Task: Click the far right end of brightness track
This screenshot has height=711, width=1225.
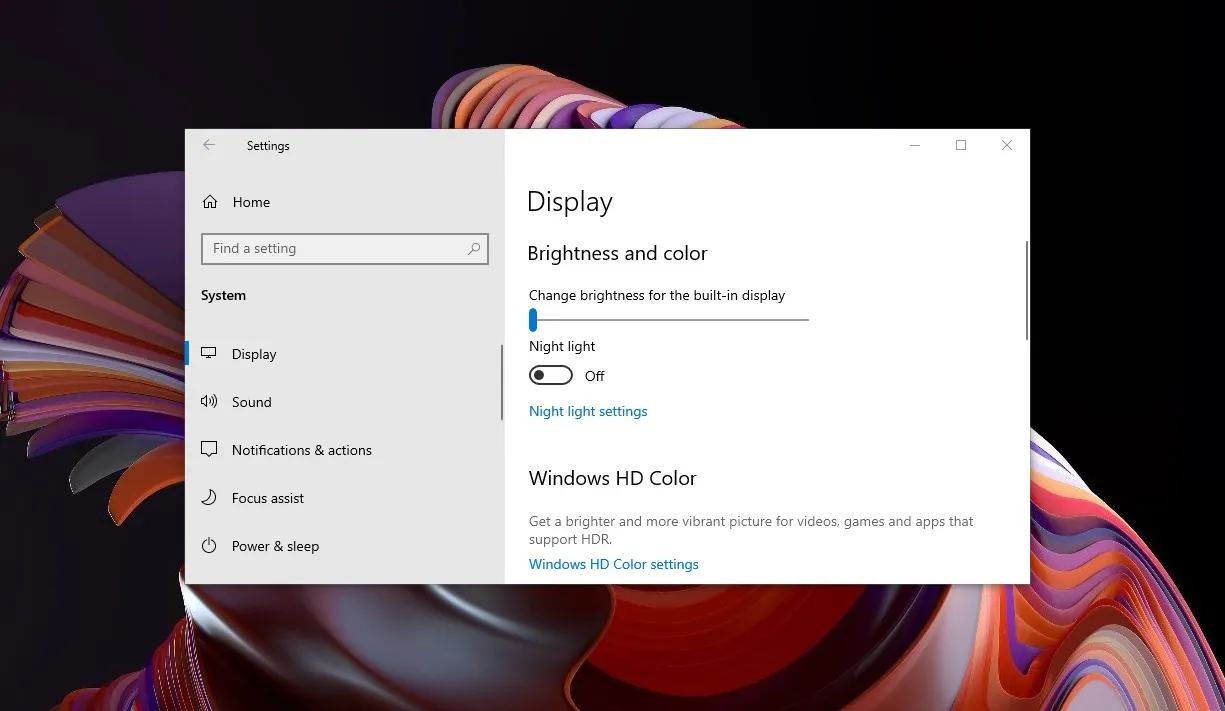Action: click(805, 320)
